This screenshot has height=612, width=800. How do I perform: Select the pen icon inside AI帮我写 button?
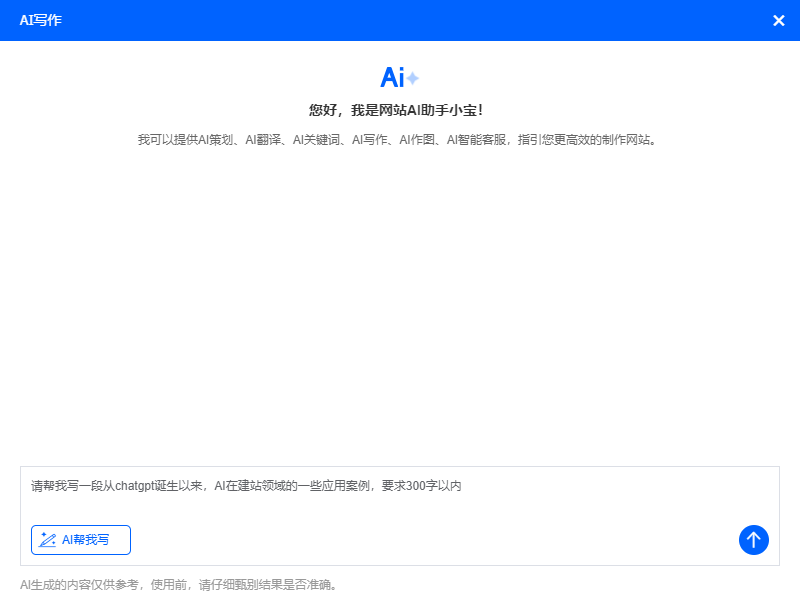[x=47, y=540]
